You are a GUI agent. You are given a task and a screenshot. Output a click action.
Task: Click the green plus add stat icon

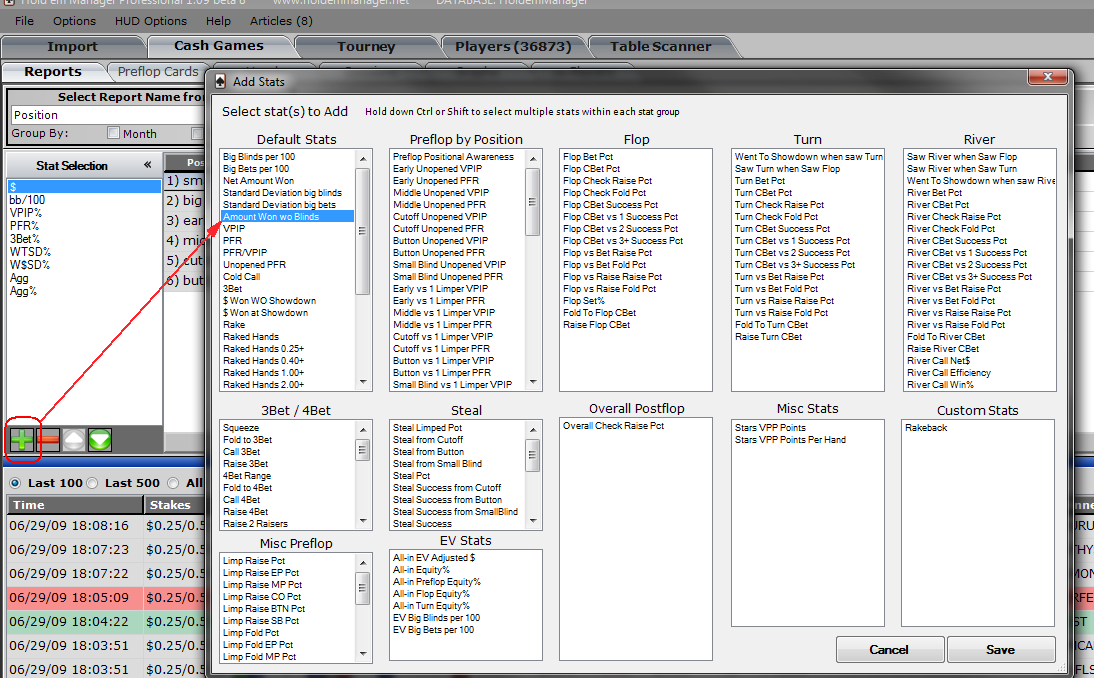(x=21, y=440)
